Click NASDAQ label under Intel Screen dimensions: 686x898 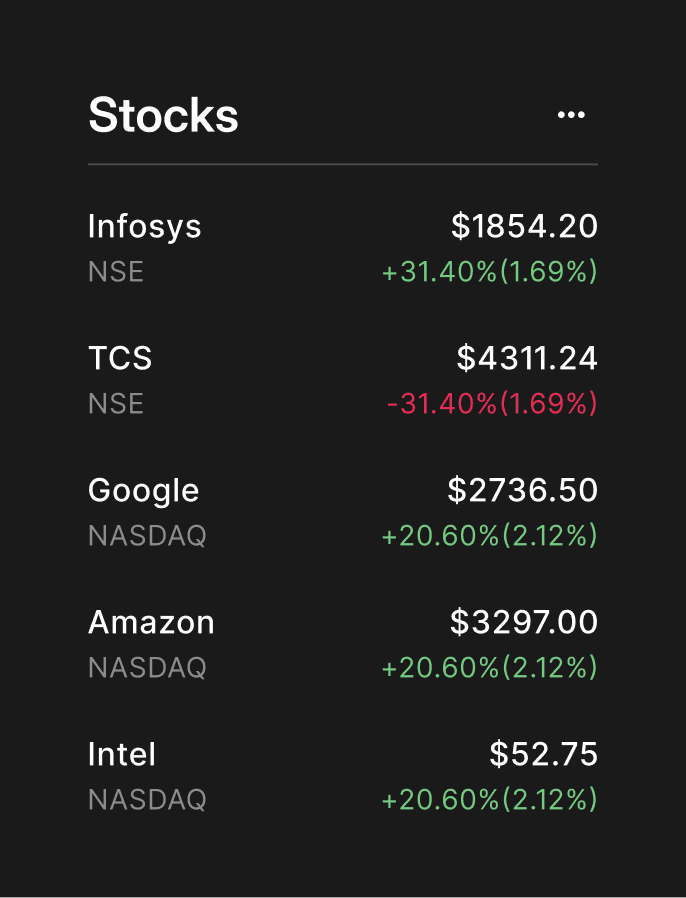tap(147, 800)
